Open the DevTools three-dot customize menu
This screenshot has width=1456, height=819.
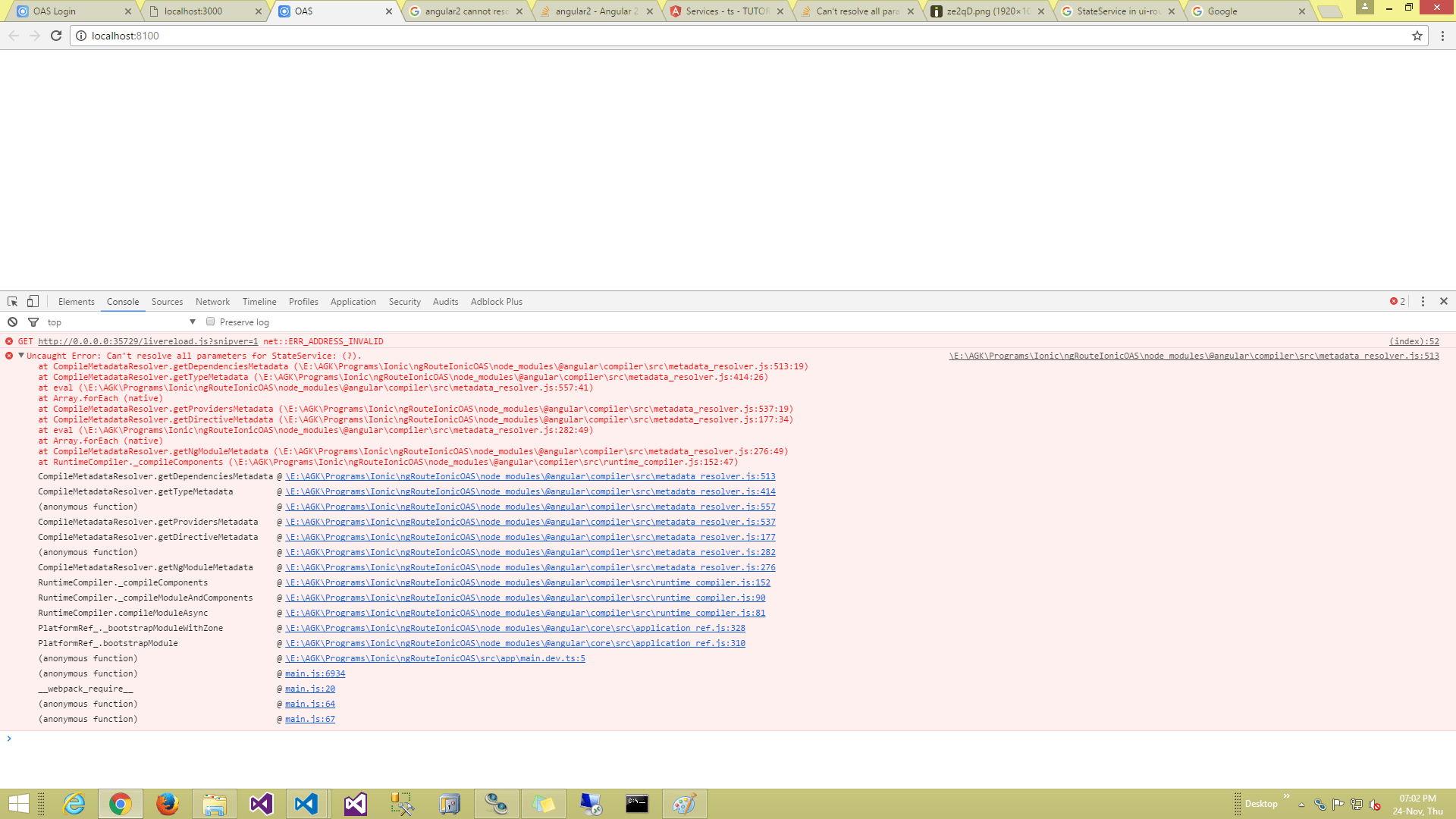[1423, 302]
